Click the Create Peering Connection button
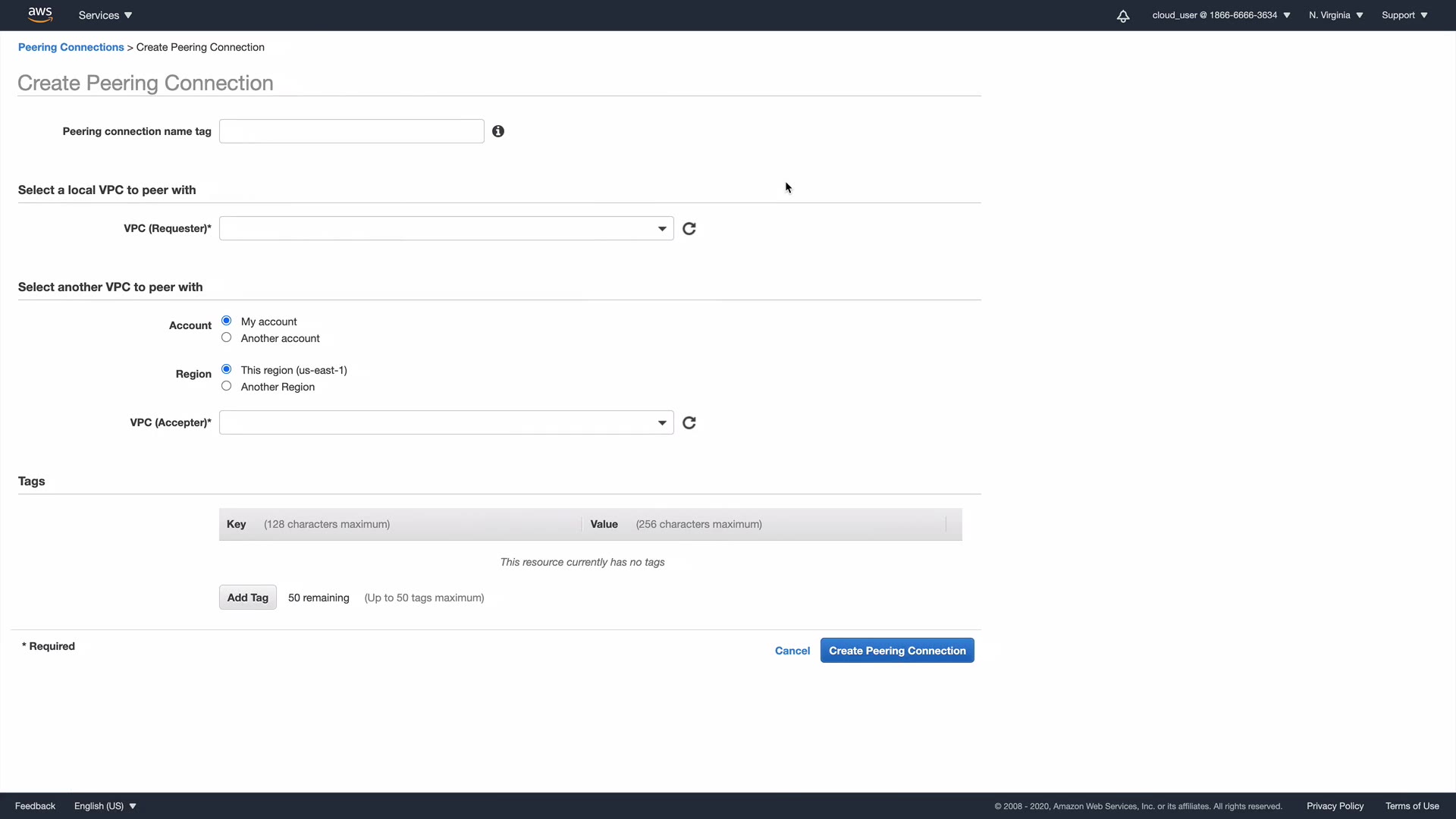1456x819 pixels. (897, 651)
